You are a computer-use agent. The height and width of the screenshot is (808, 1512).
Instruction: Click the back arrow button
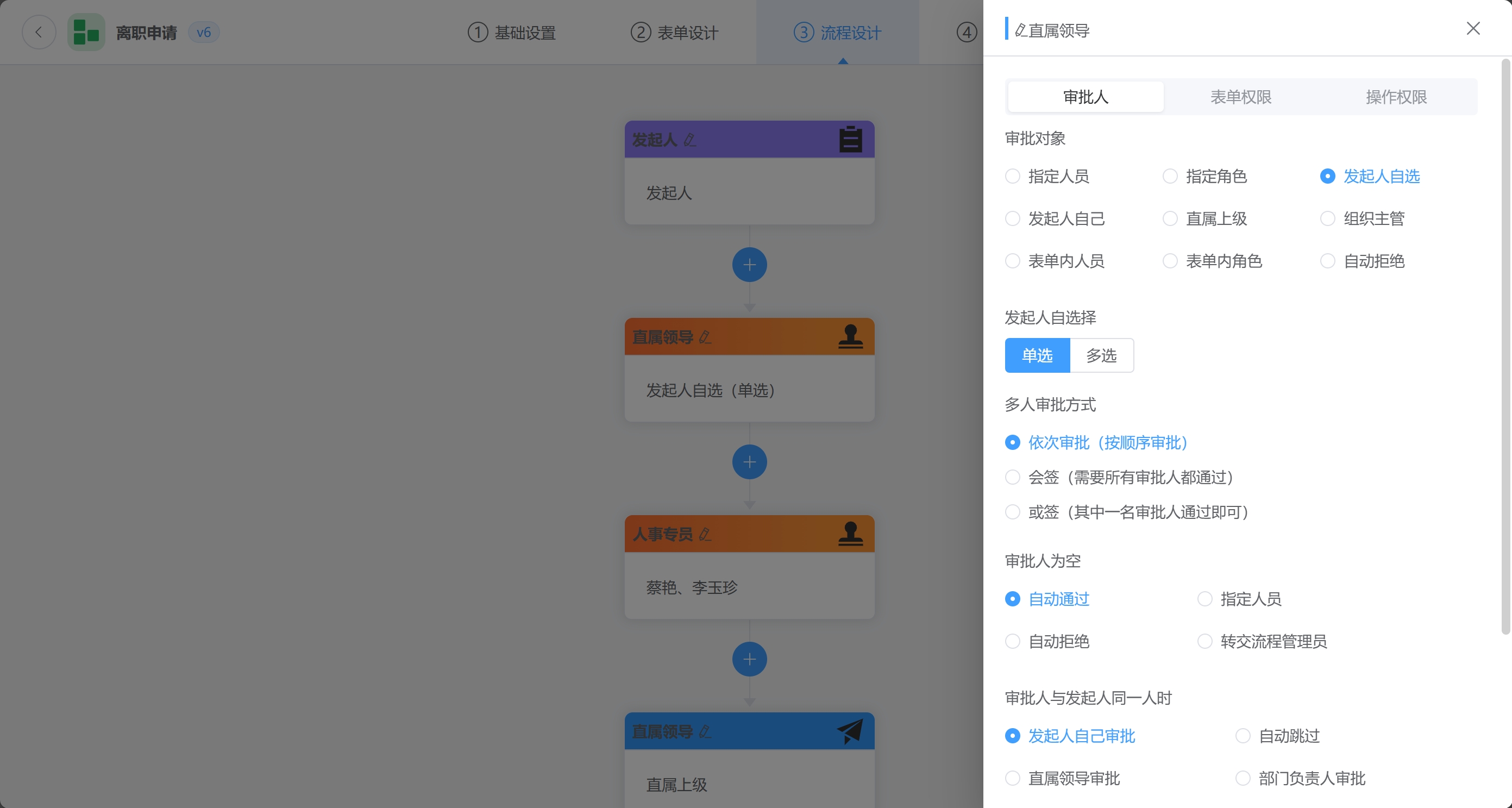point(39,32)
